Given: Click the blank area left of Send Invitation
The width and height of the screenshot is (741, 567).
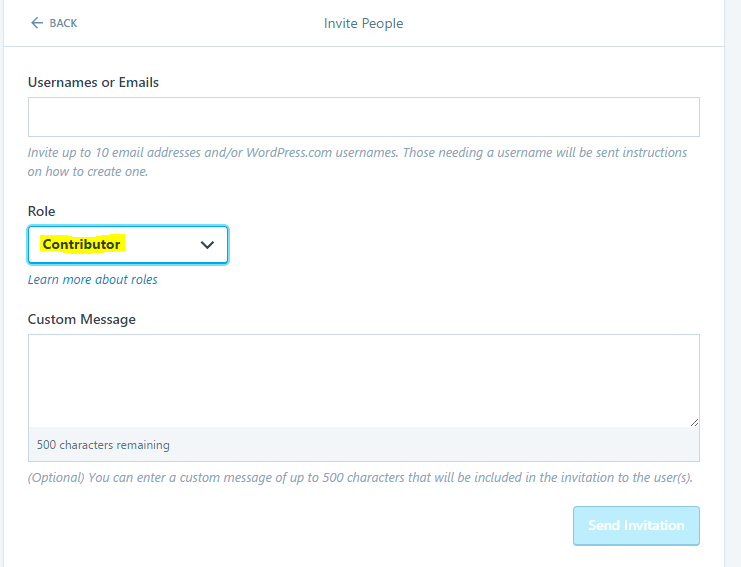Looking at the screenshot, I should click(300, 525).
